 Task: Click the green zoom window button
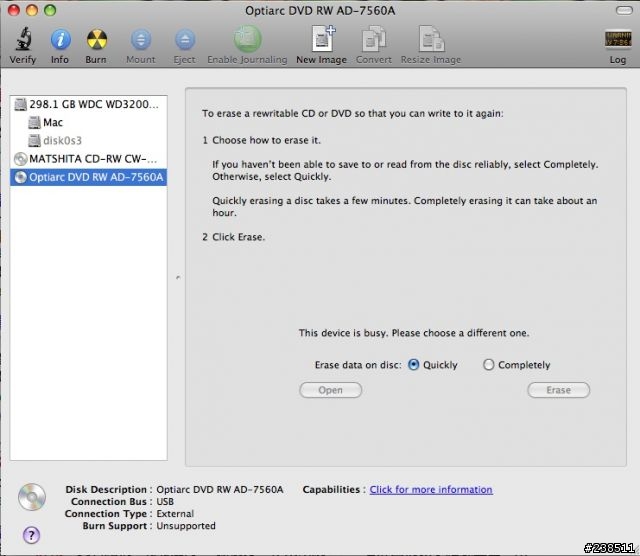point(50,10)
